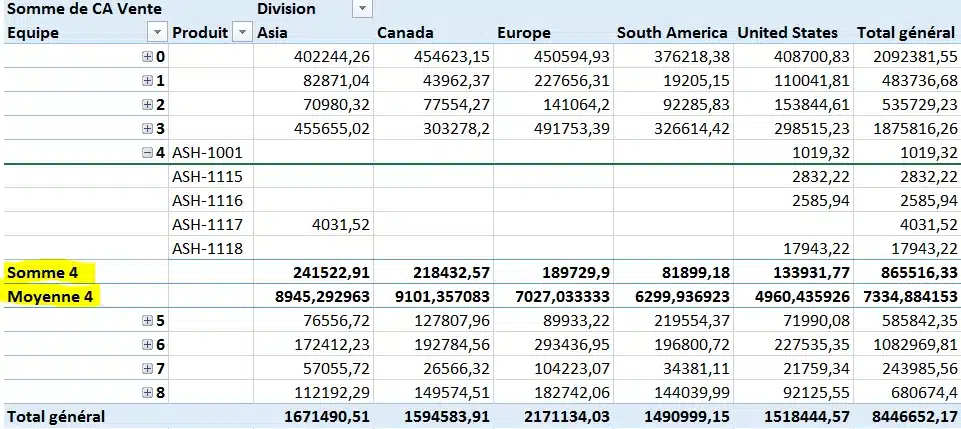Image resolution: width=961 pixels, height=429 pixels.
Task: Expand Equipe group 2
Action: click(x=147, y=104)
